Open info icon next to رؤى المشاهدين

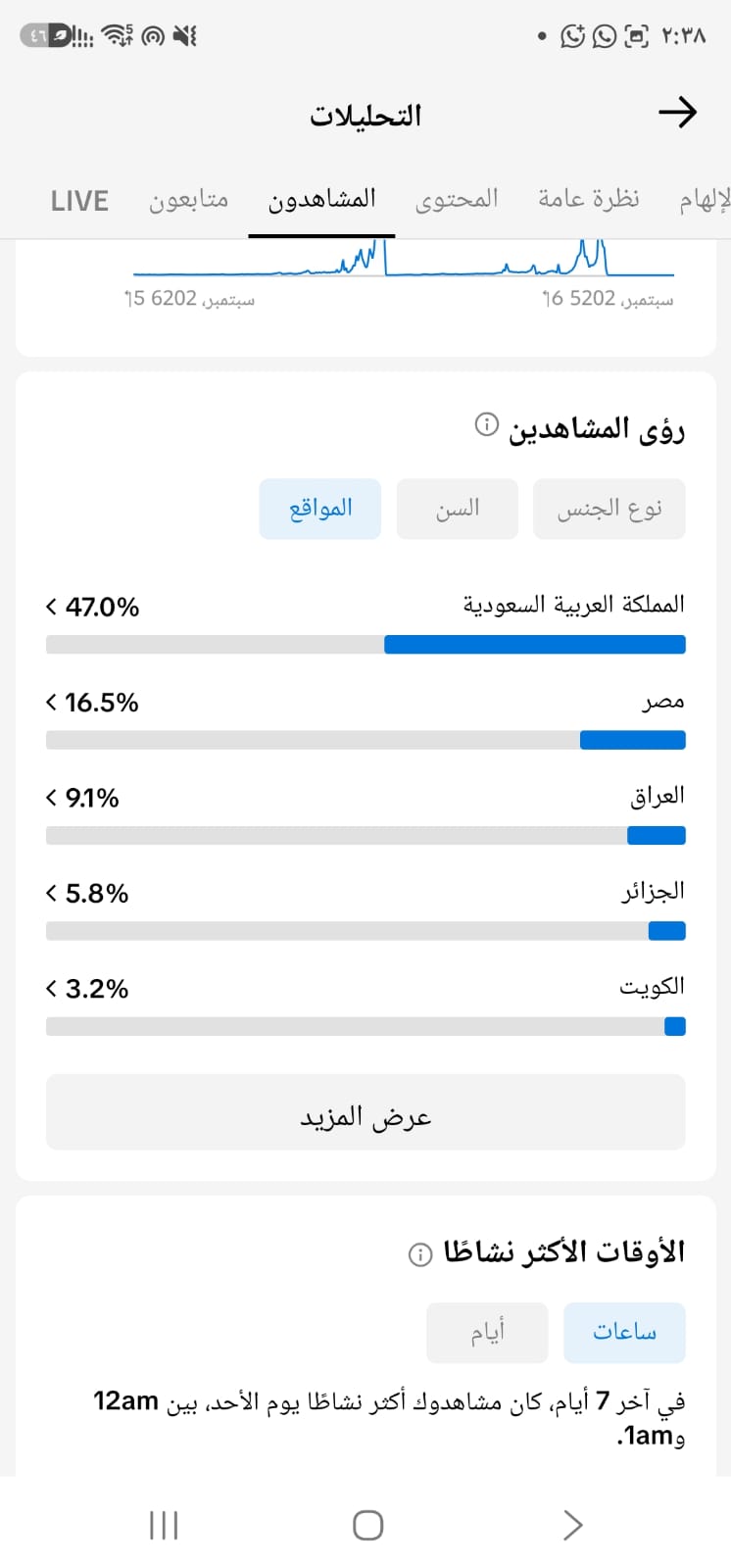(x=487, y=425)
